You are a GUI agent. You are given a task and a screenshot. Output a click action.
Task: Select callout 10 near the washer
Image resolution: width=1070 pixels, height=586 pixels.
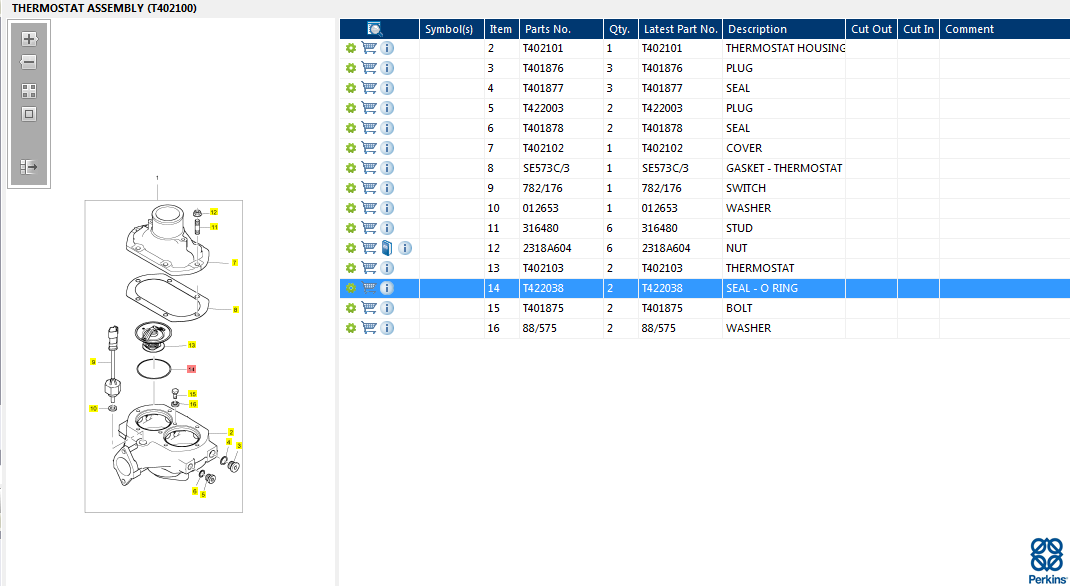(x=93, y=409)
